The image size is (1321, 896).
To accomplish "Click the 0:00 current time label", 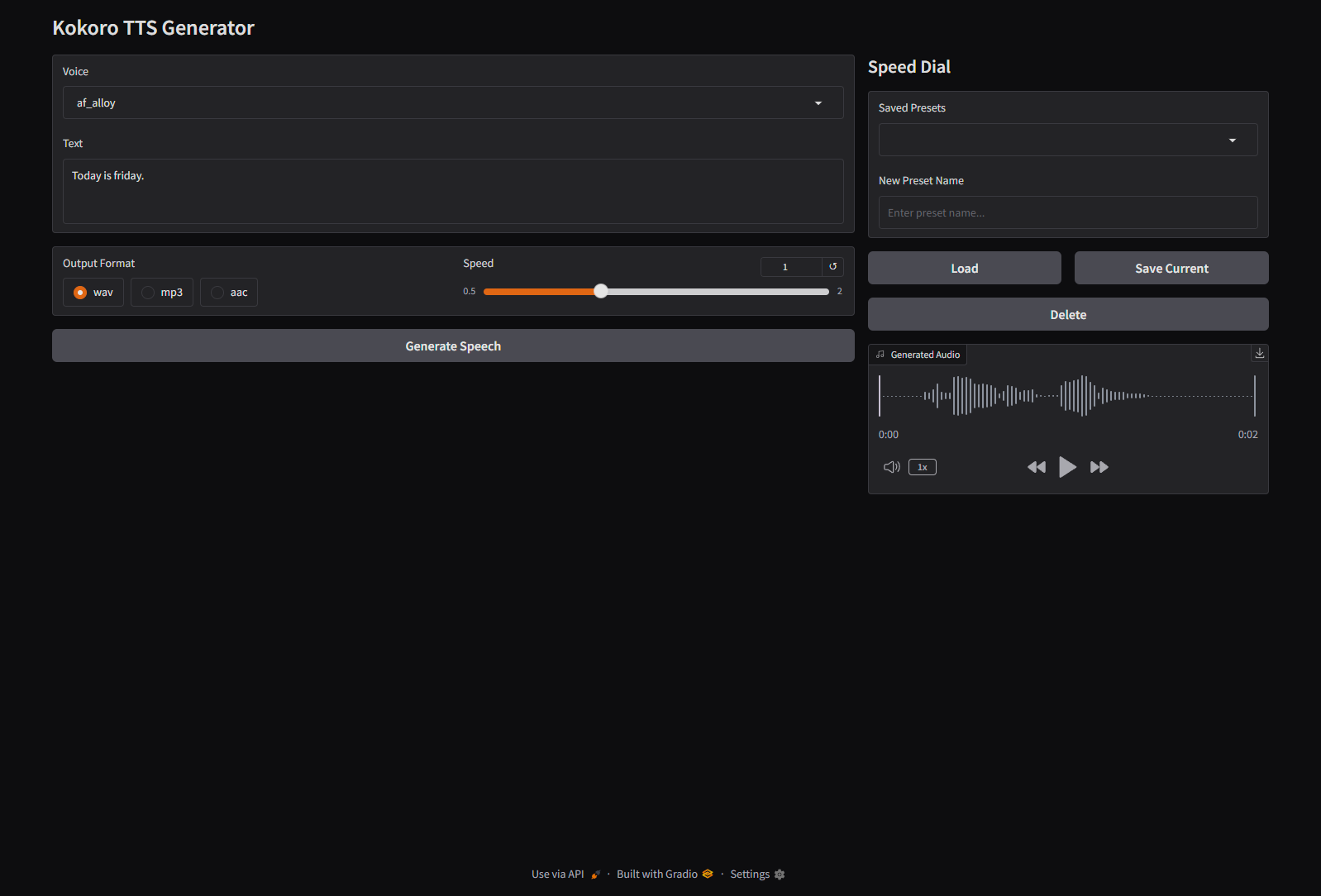I will click(x=889, y=434).
